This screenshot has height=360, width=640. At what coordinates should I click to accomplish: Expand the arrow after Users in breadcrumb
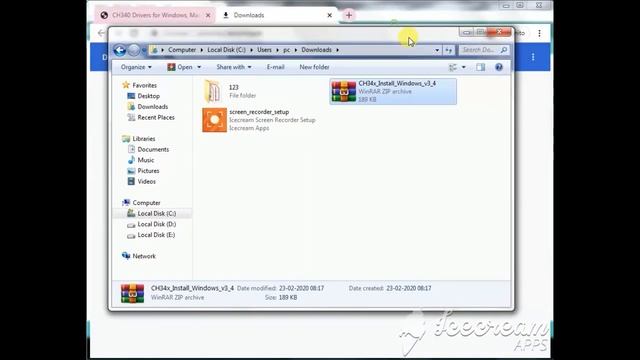coord(278,50)
